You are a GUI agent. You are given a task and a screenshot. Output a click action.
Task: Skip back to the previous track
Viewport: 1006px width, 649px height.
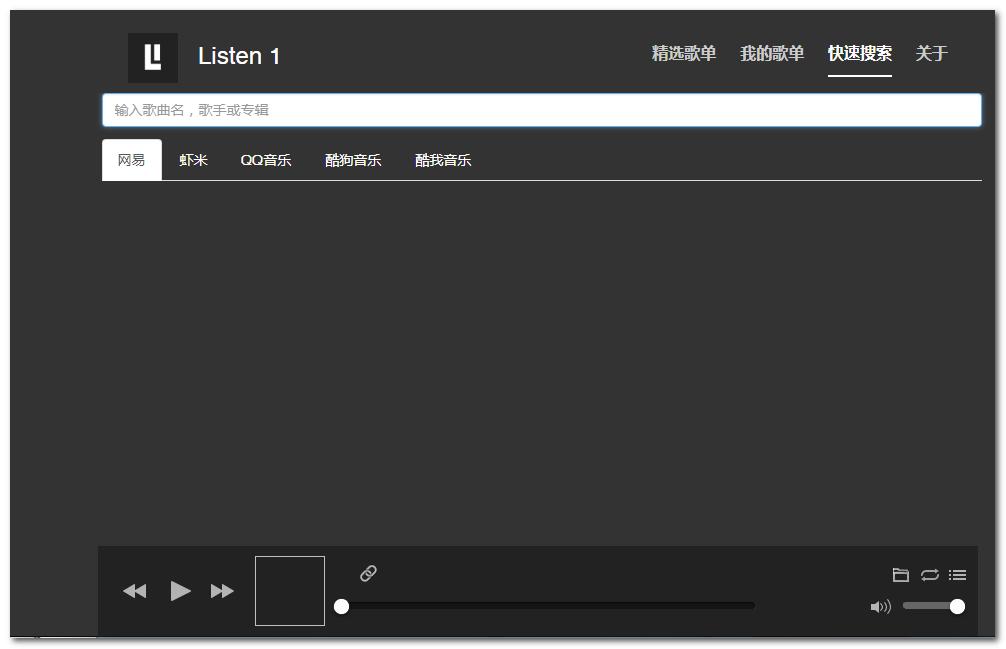[x=135, y=591]
